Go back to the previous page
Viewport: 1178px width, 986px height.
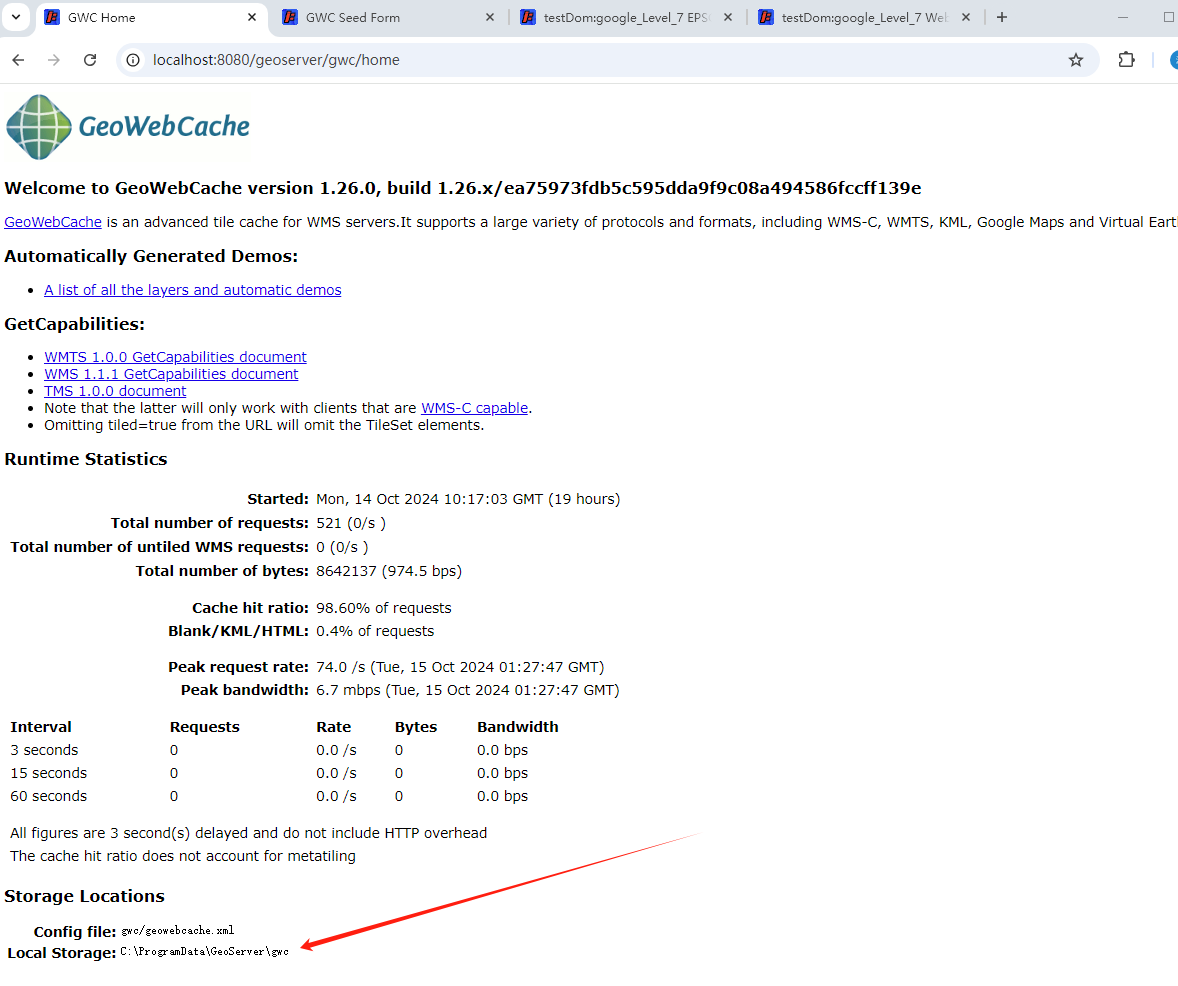coord(18,60)
